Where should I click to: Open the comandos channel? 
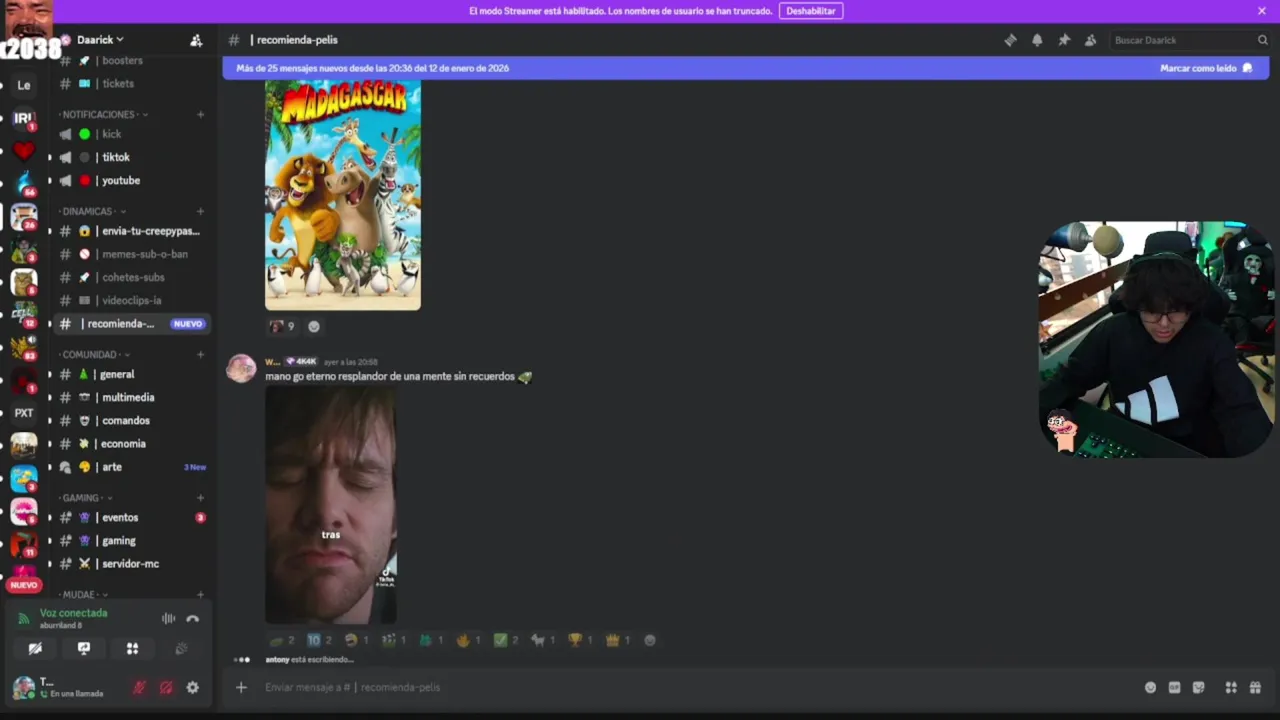point(132,421)
